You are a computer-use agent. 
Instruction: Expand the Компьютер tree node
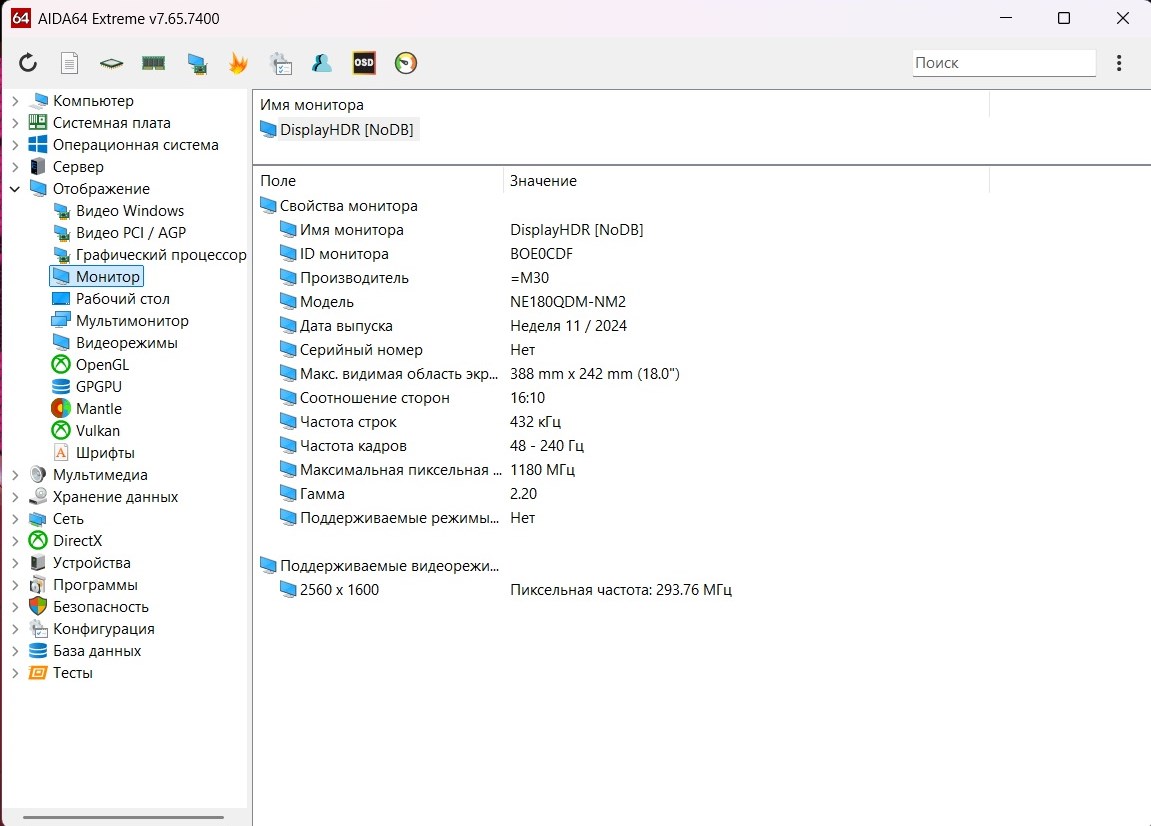pos(15,101)
